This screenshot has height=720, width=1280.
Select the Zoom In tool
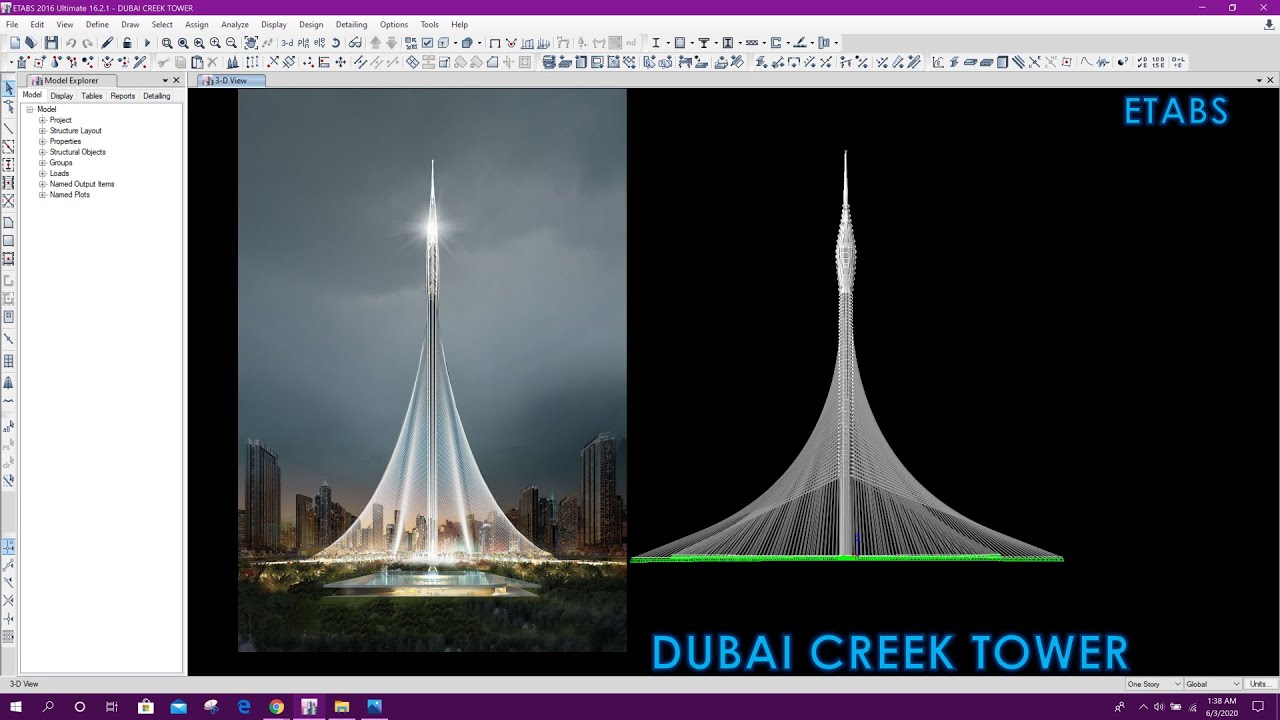[216, 42]
